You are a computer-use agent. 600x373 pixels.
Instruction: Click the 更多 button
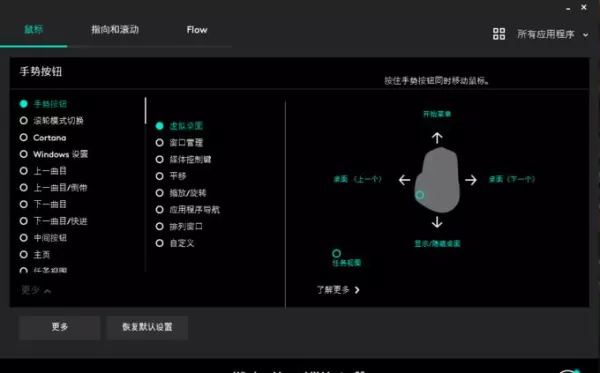click(x=60, y=327)
